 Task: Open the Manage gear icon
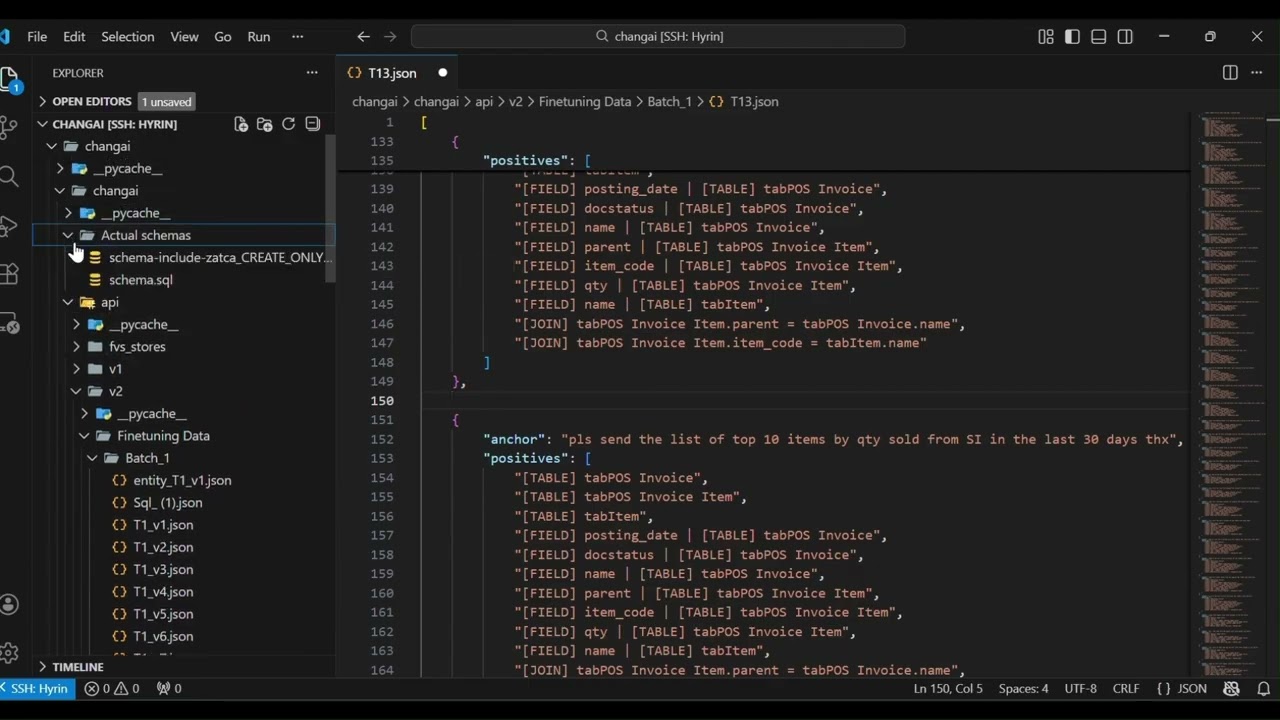click(9, 653)
